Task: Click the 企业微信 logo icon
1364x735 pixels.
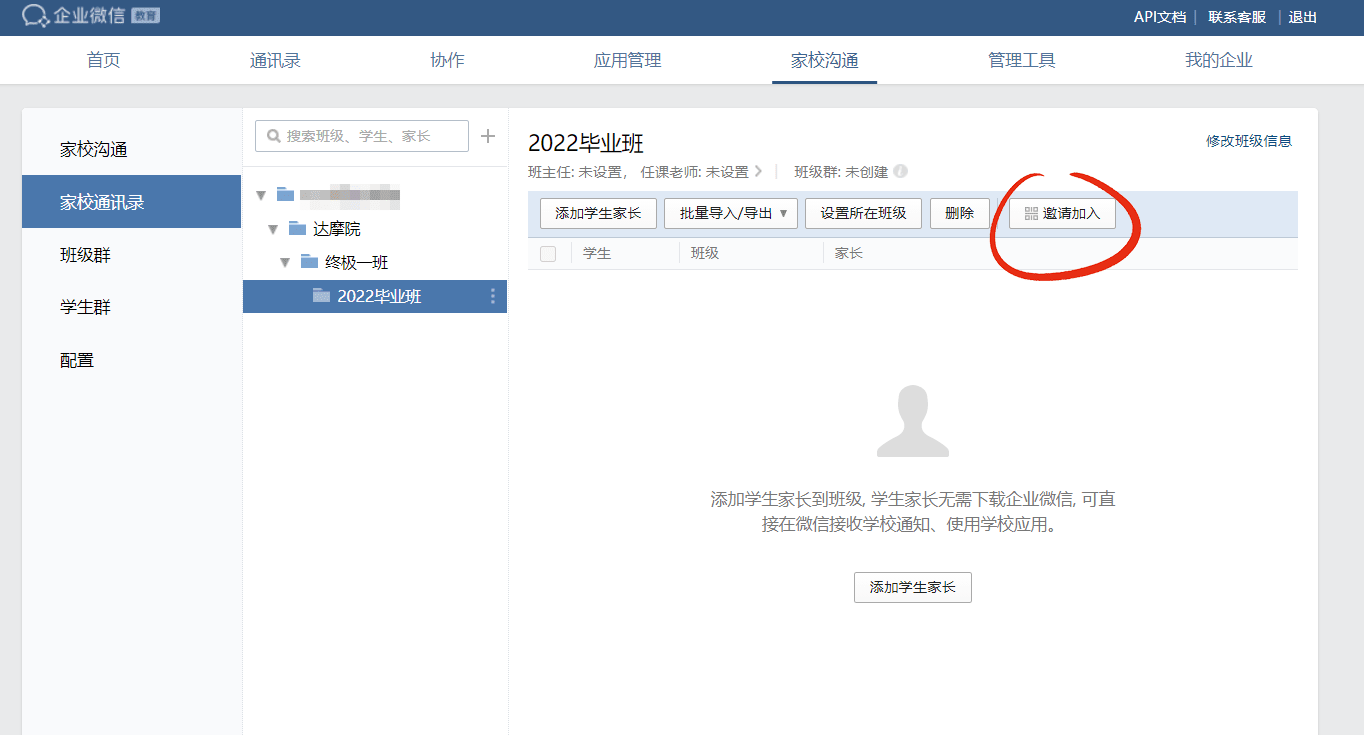Action: point(35,16)
